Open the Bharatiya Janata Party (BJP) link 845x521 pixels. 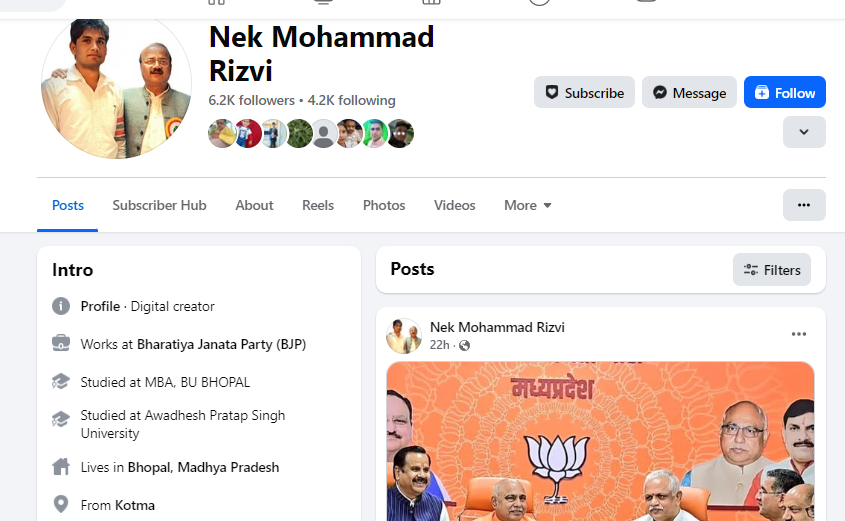coord(221,344)
